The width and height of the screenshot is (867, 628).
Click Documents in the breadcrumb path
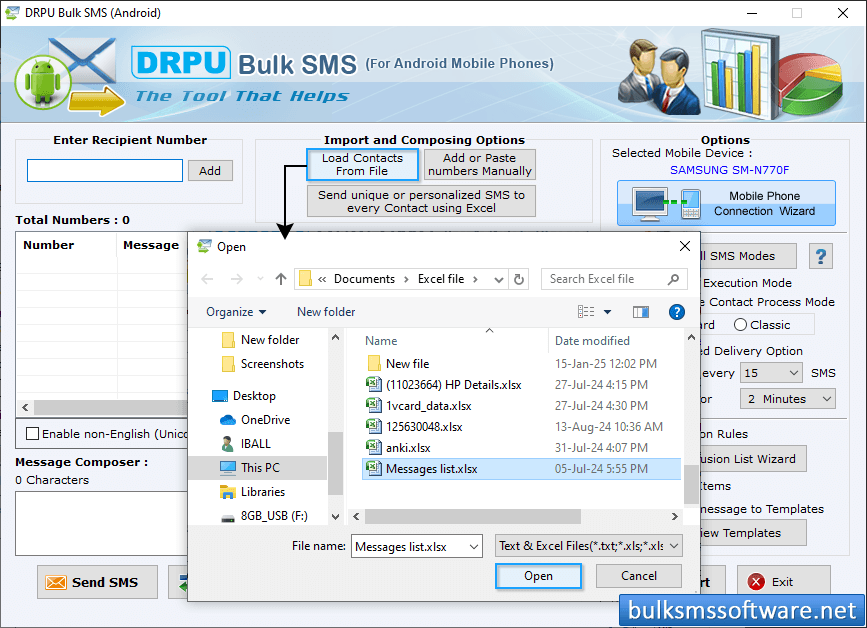[x=364, y=279]
